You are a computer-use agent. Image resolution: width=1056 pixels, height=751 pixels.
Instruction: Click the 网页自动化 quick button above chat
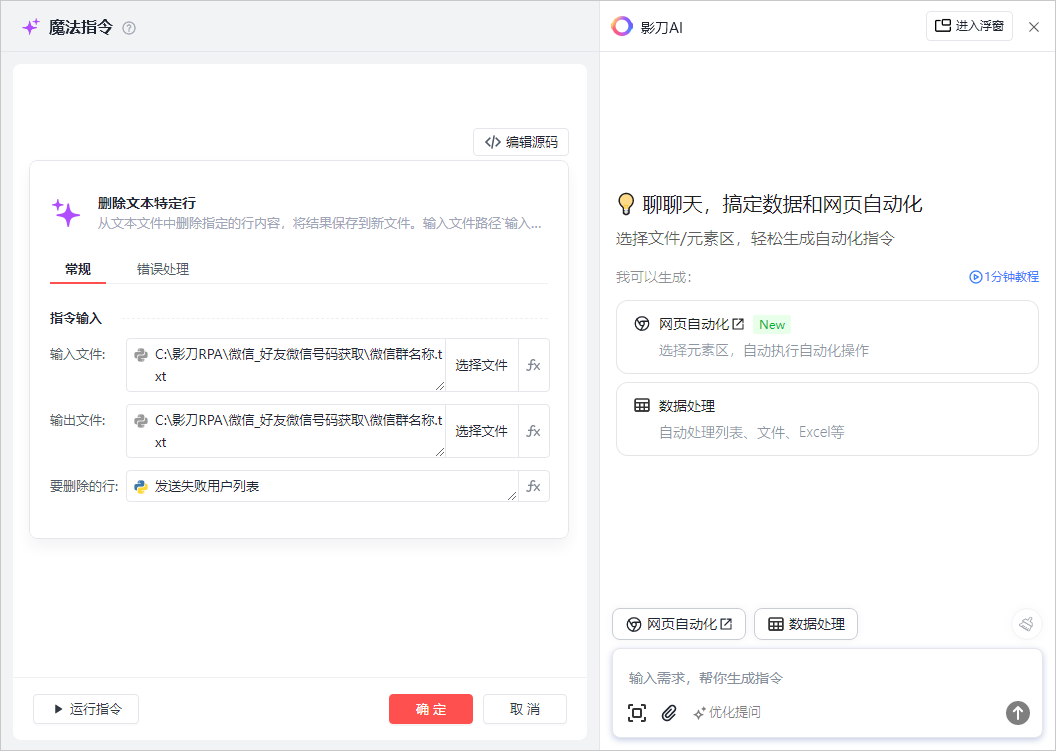679,624
